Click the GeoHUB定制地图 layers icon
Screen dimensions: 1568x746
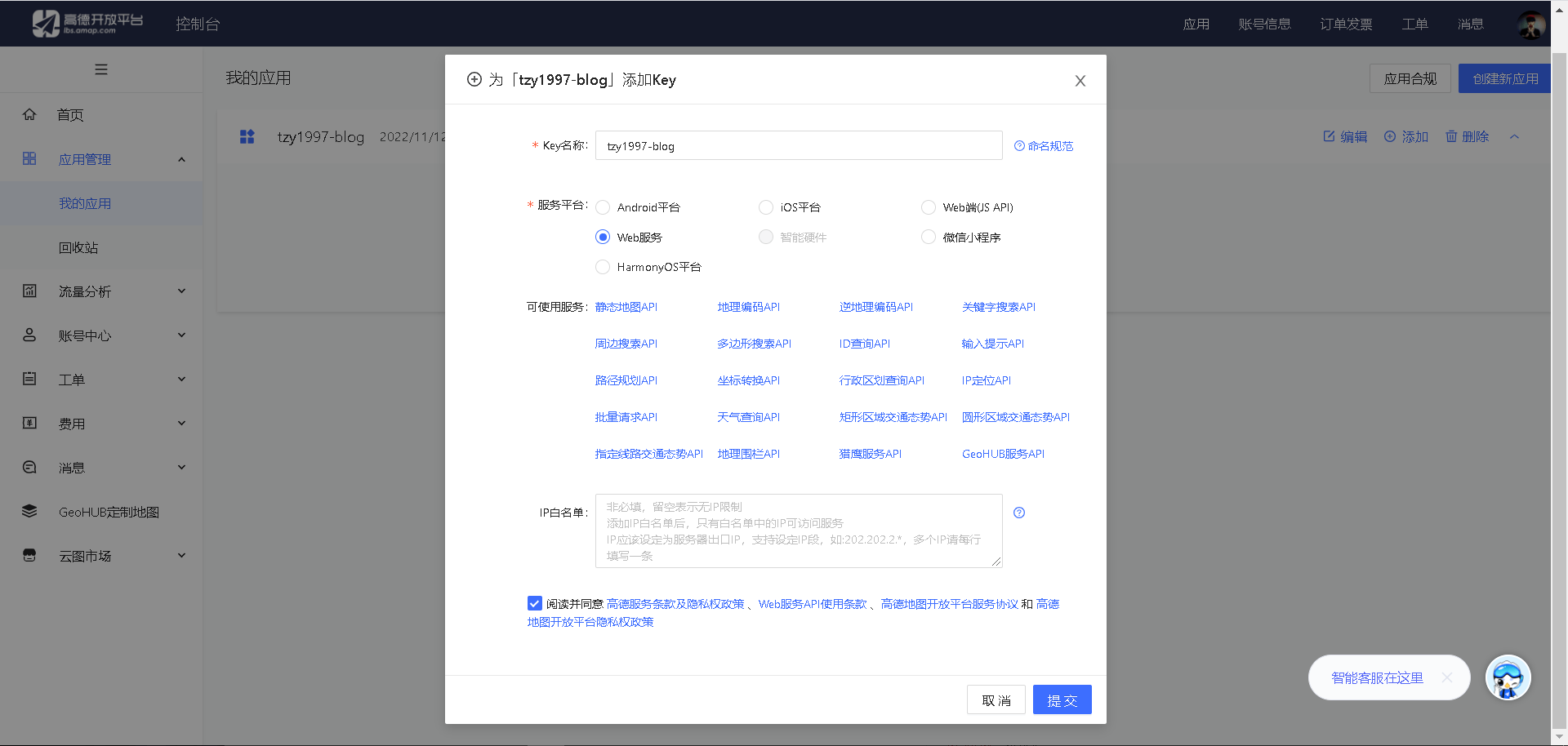tap(29, 512)
